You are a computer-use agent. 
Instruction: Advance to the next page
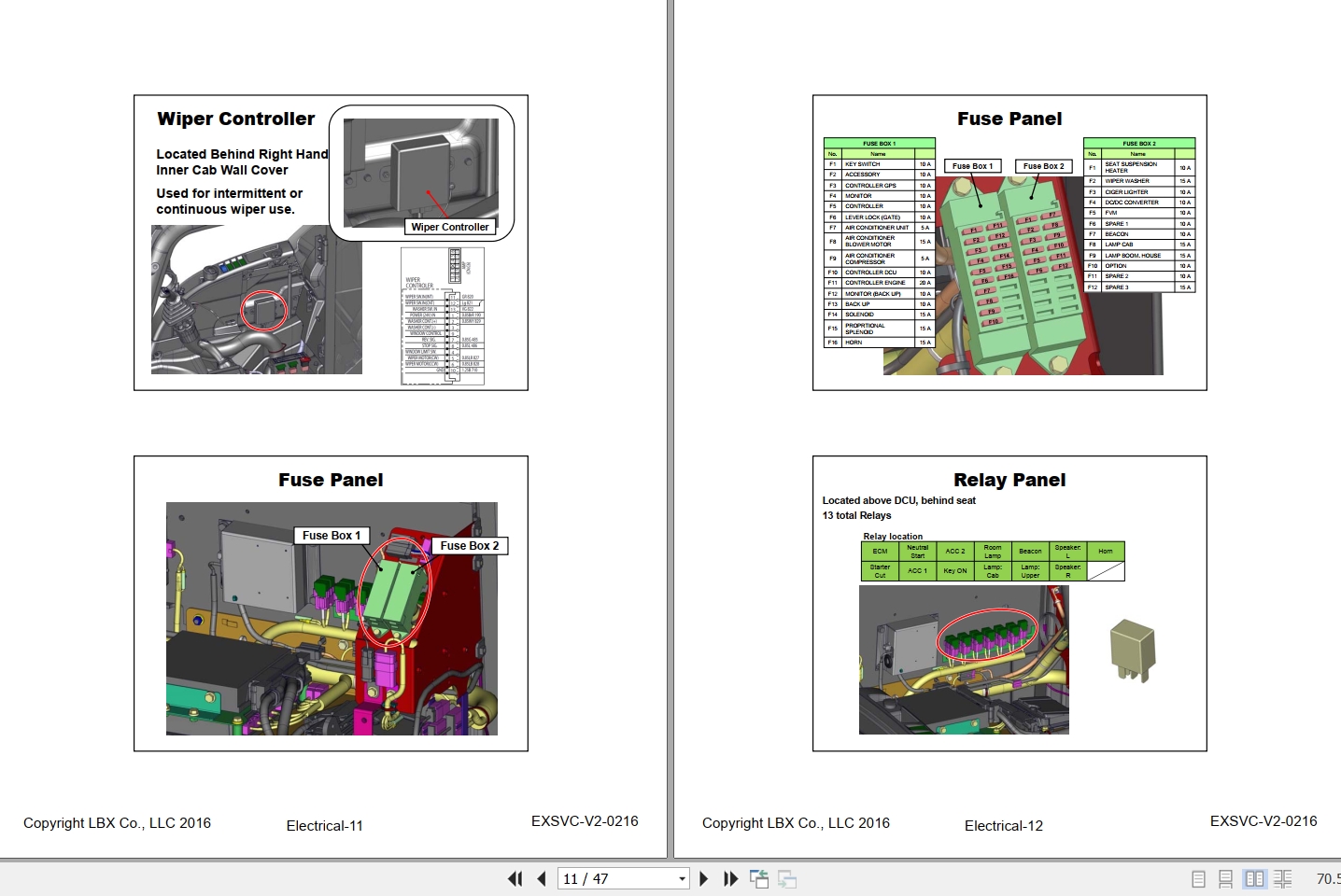coord(704,878)
